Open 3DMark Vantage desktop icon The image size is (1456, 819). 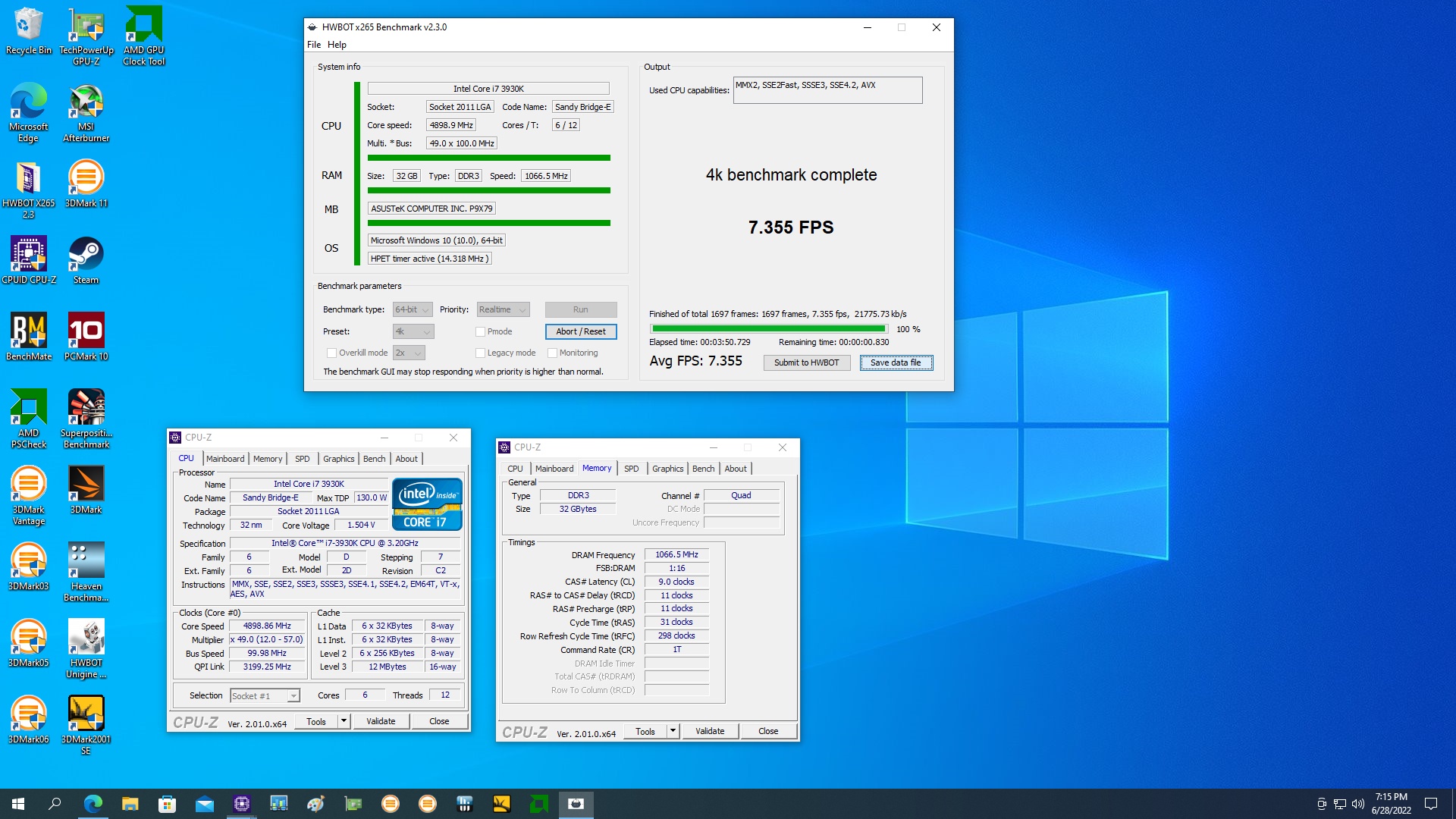pyautogui.click(x=29, y=496)
